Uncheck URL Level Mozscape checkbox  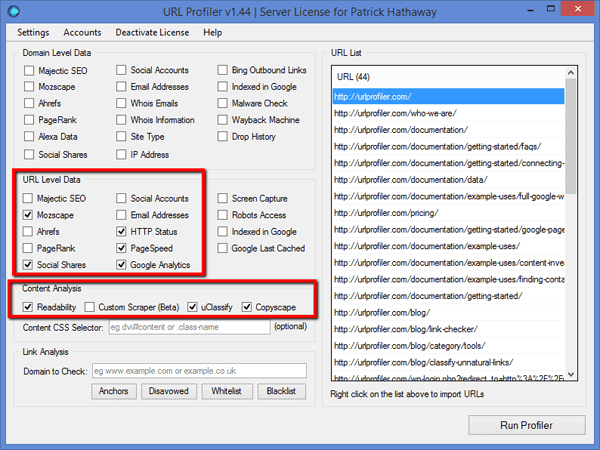pyautogui.click(x=28, y=215)
